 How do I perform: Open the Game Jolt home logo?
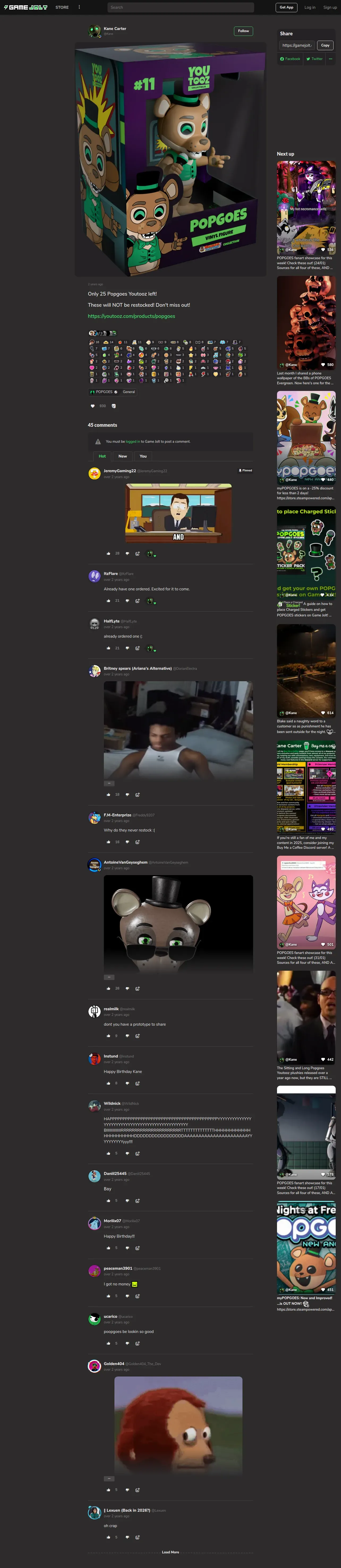point(25,7)
